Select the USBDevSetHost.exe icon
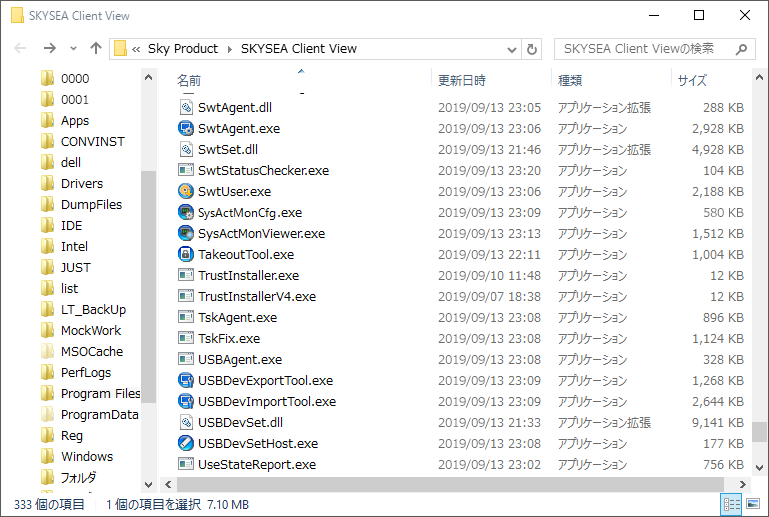Image resolution: width=769 pixels, height=517 pixels. click(186, 443)
